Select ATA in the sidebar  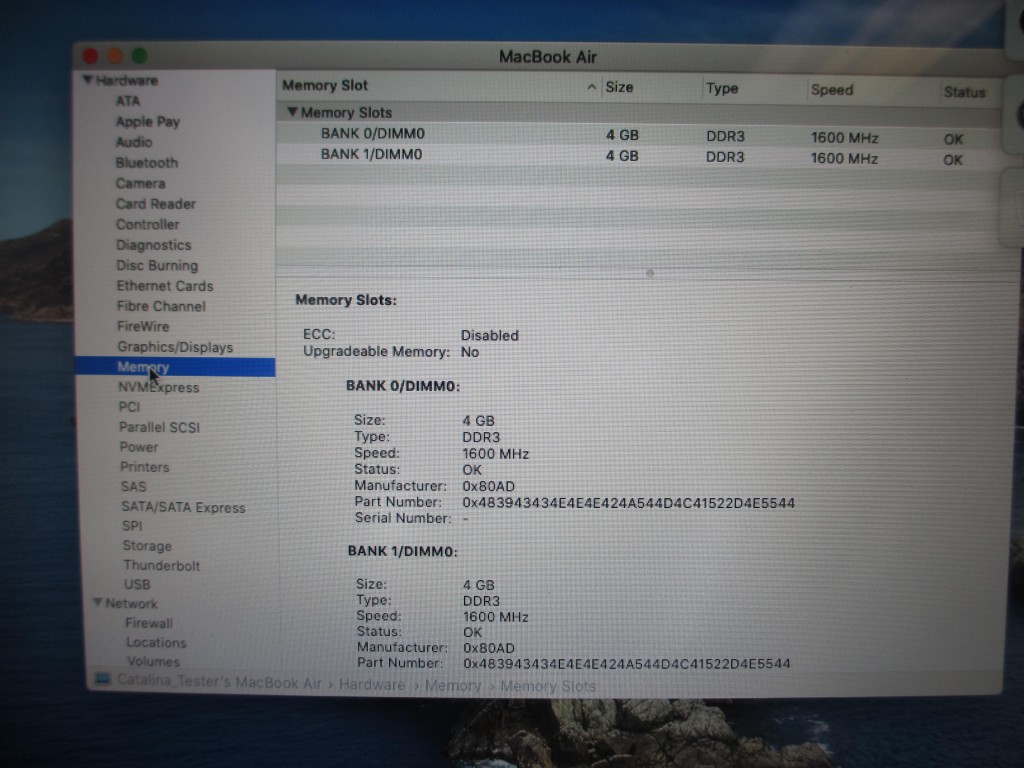coord(128,101)
